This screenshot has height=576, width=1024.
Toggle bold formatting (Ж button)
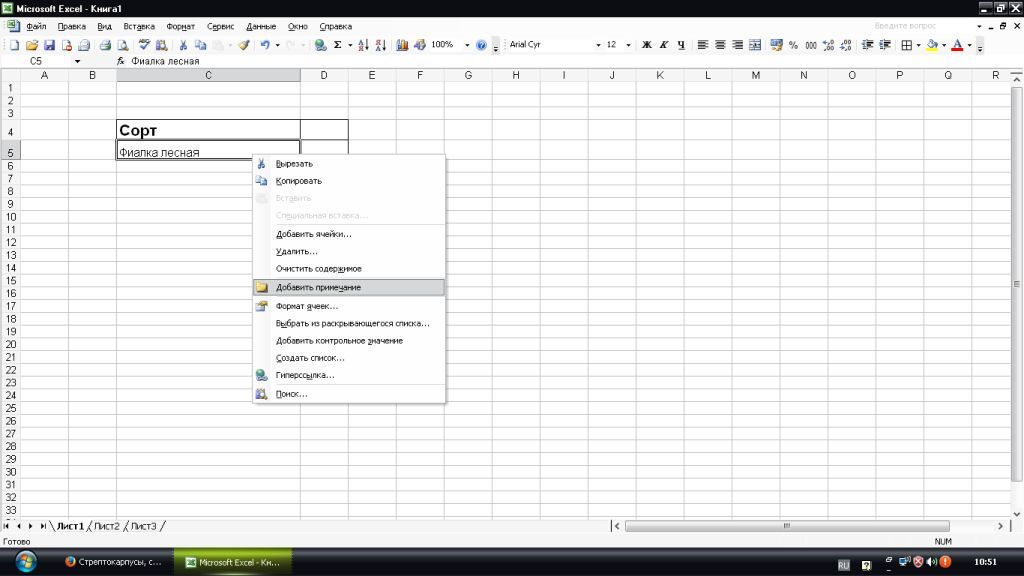click(x=646, y=45)
